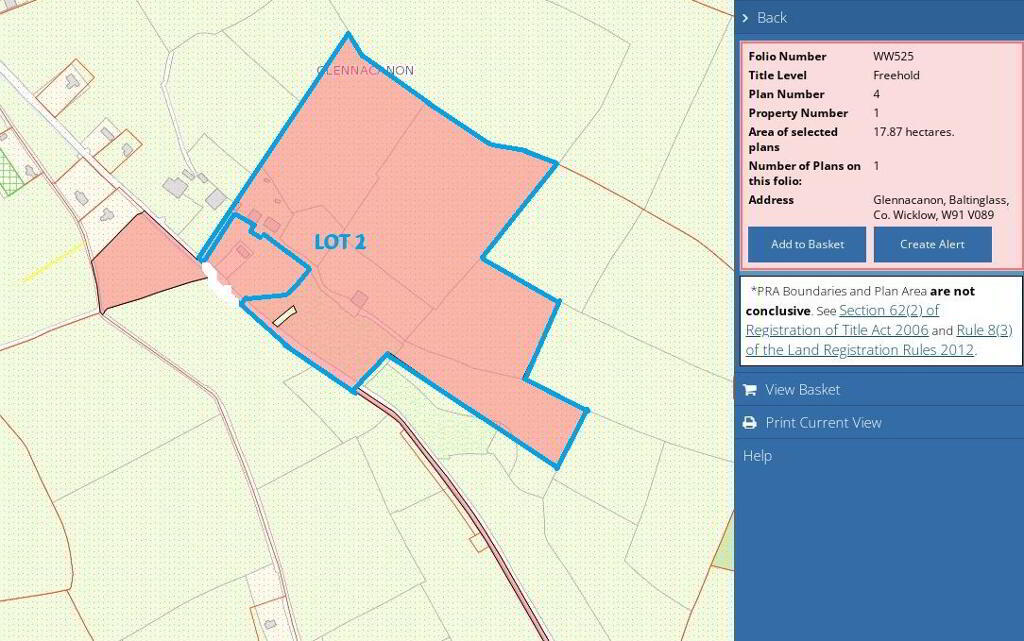Open View Basket from the sidebar
This screenshot has height=641, width=1024.
click(x=802, y=390)
